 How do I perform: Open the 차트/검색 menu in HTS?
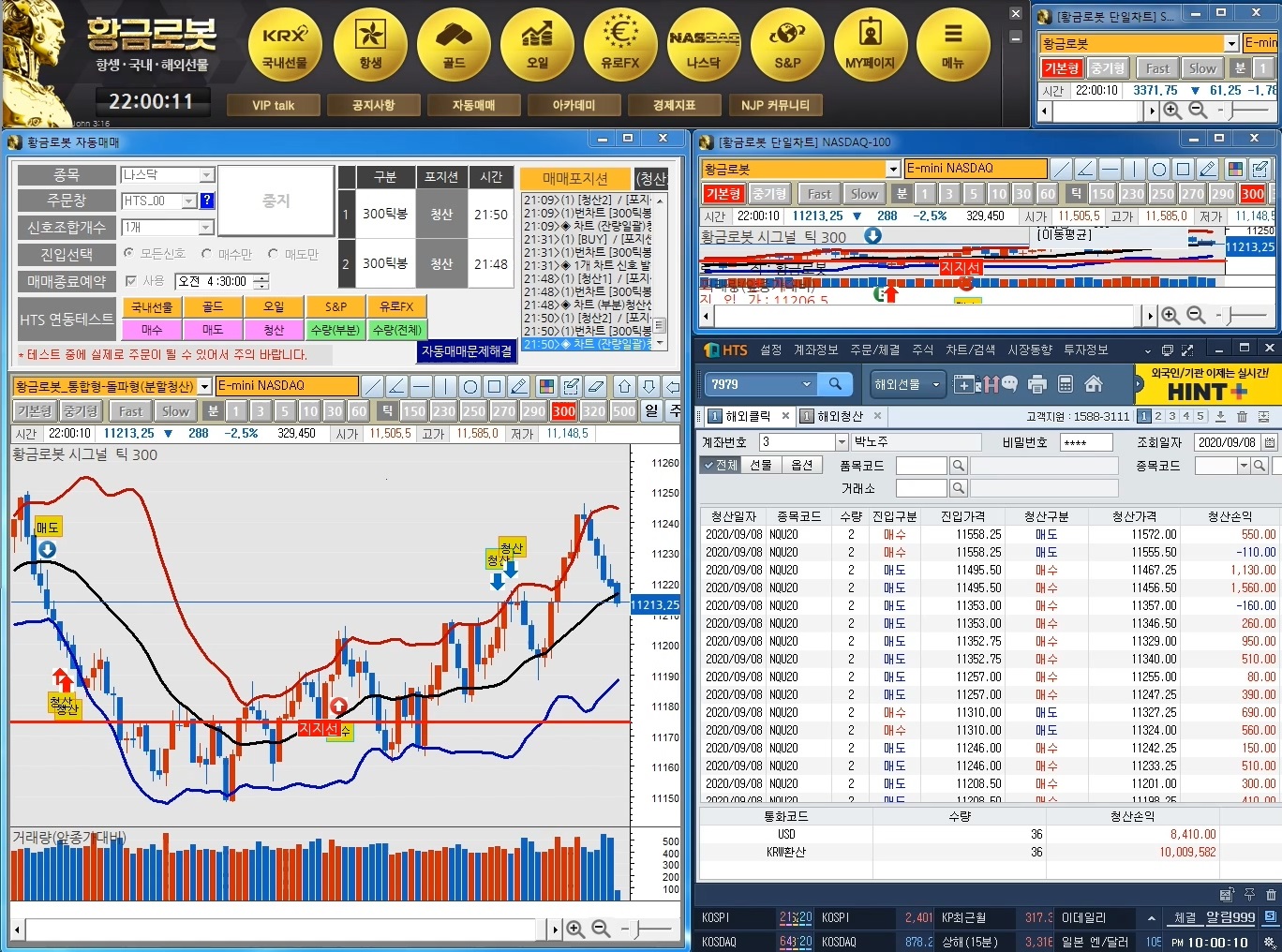(x=970, y=350)
